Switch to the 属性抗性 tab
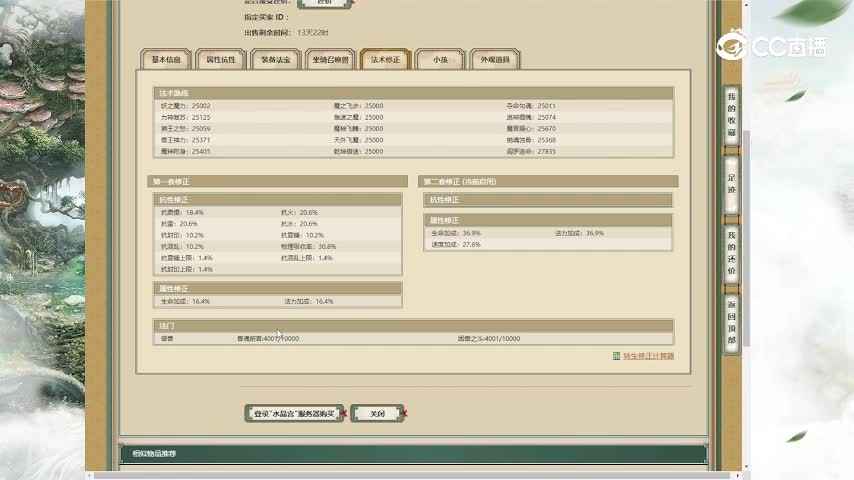Viewport: 854px width, 480px height. pyautogui.click(x=221, y=60)
